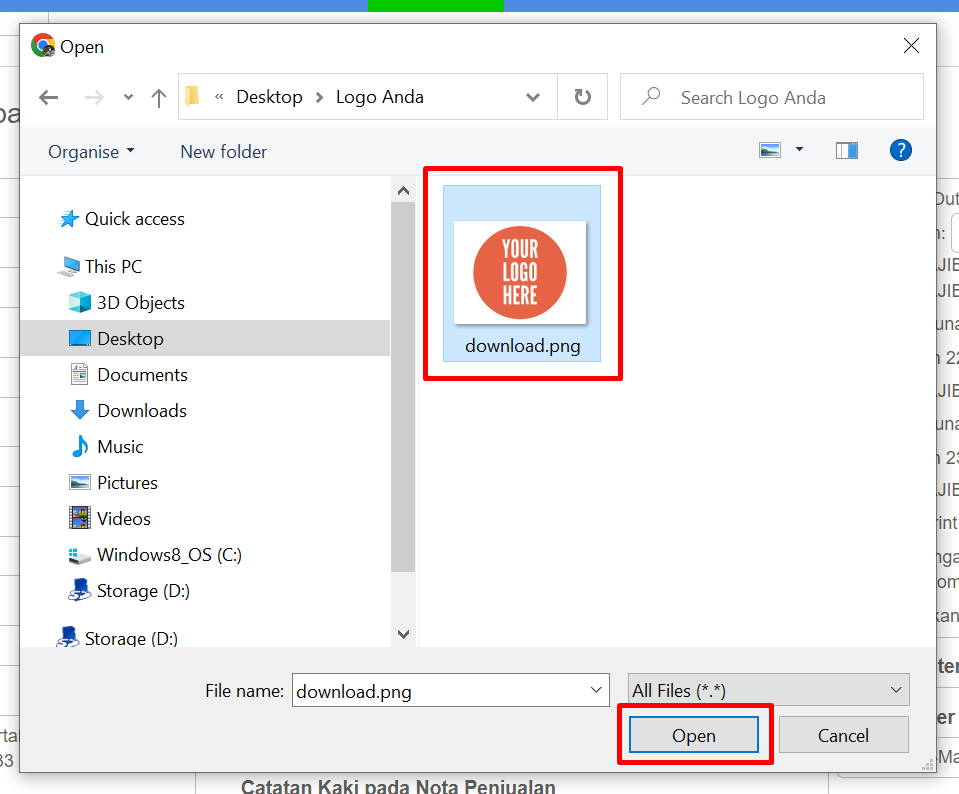The width and height of the screenshot is (959, 794).
Task: Open 3D Objects in the navigation pane
Action: 141,303
